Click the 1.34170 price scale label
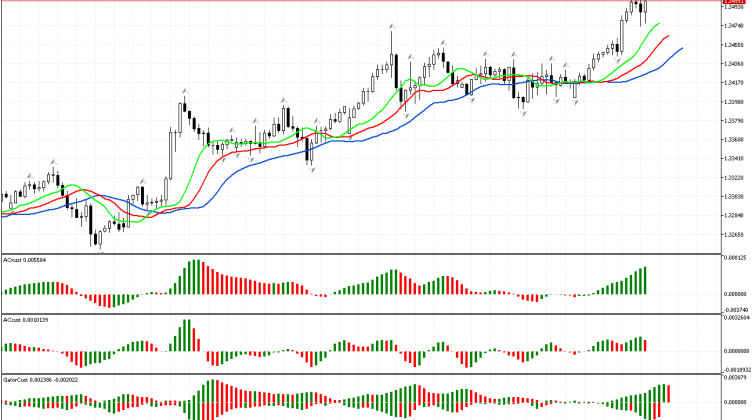 (733, 83)
